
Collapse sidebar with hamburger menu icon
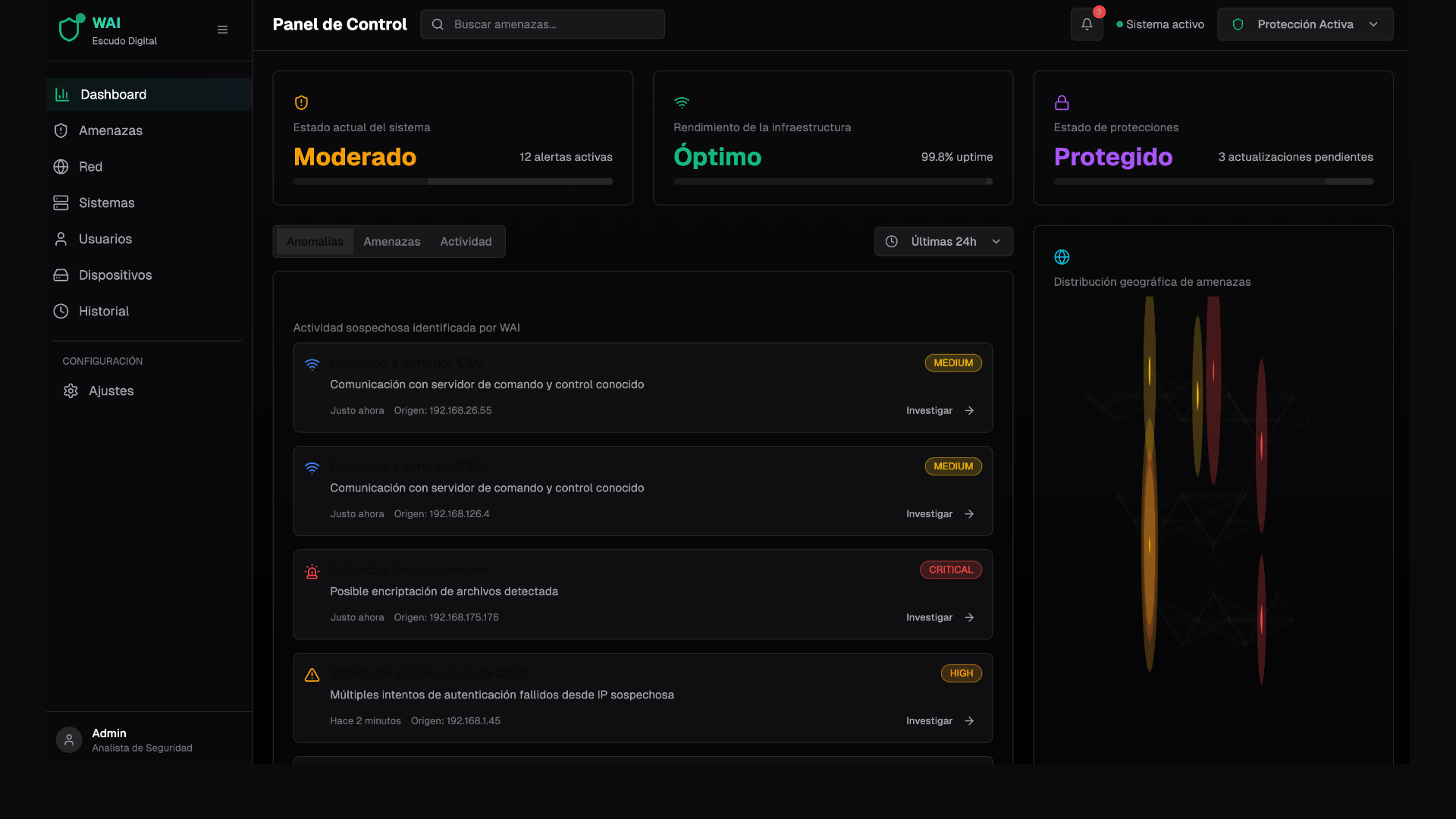tap(222, 30)
